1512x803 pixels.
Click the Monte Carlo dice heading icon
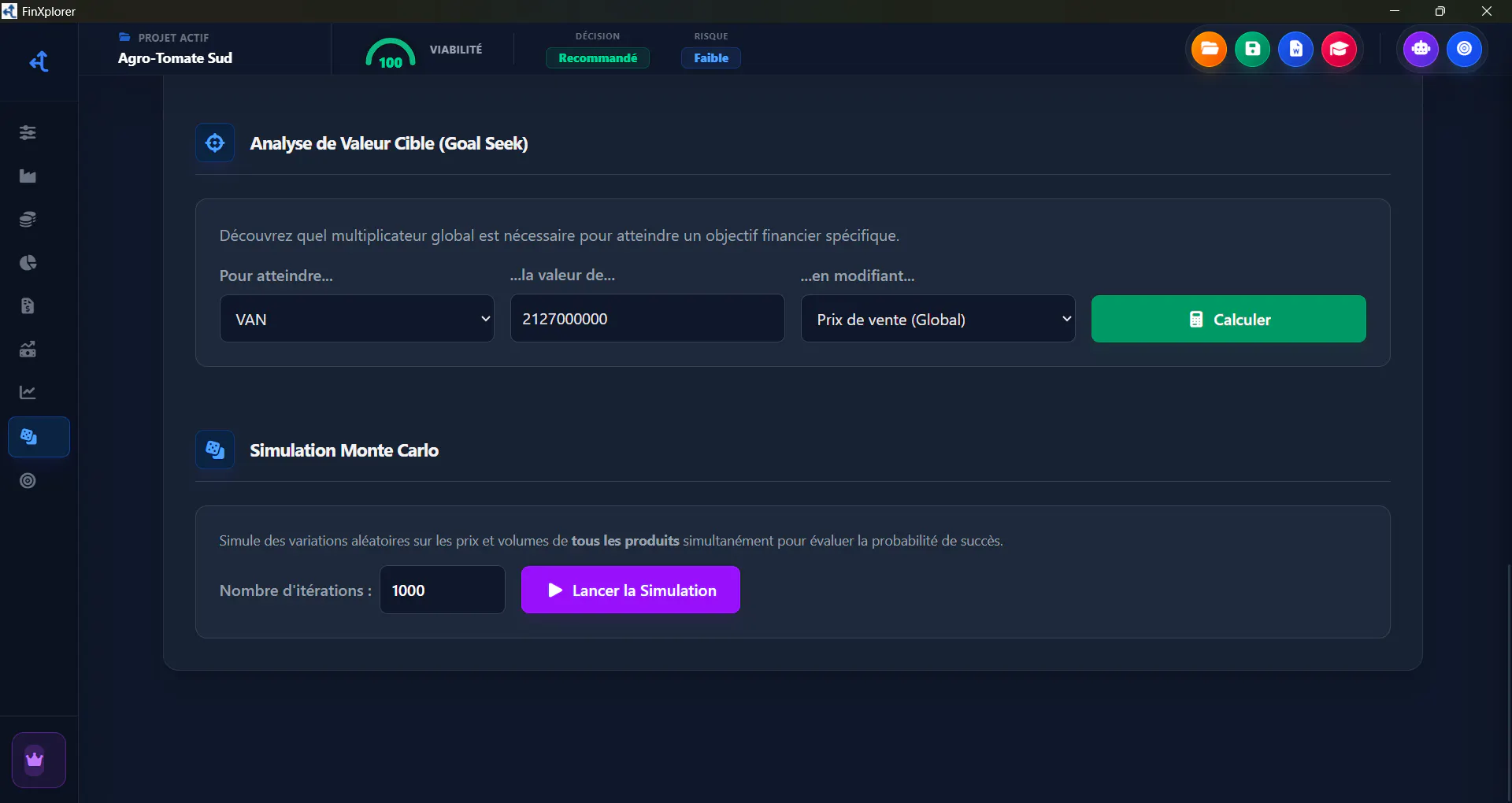215,450
